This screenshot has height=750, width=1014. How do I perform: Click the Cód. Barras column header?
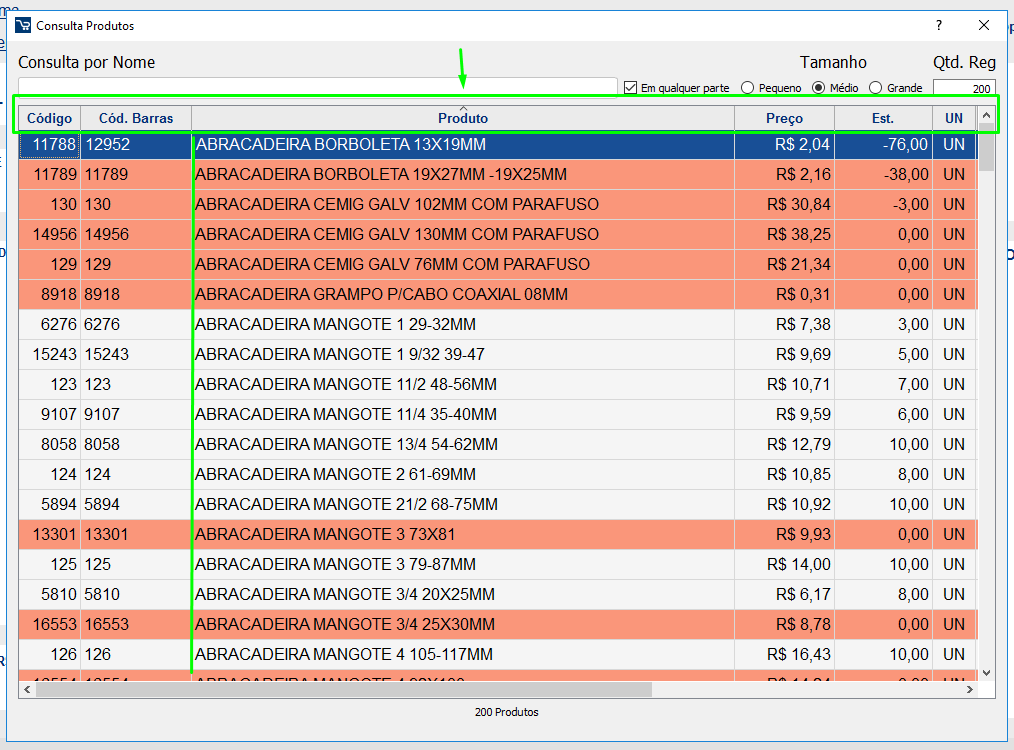coord(136,118)
